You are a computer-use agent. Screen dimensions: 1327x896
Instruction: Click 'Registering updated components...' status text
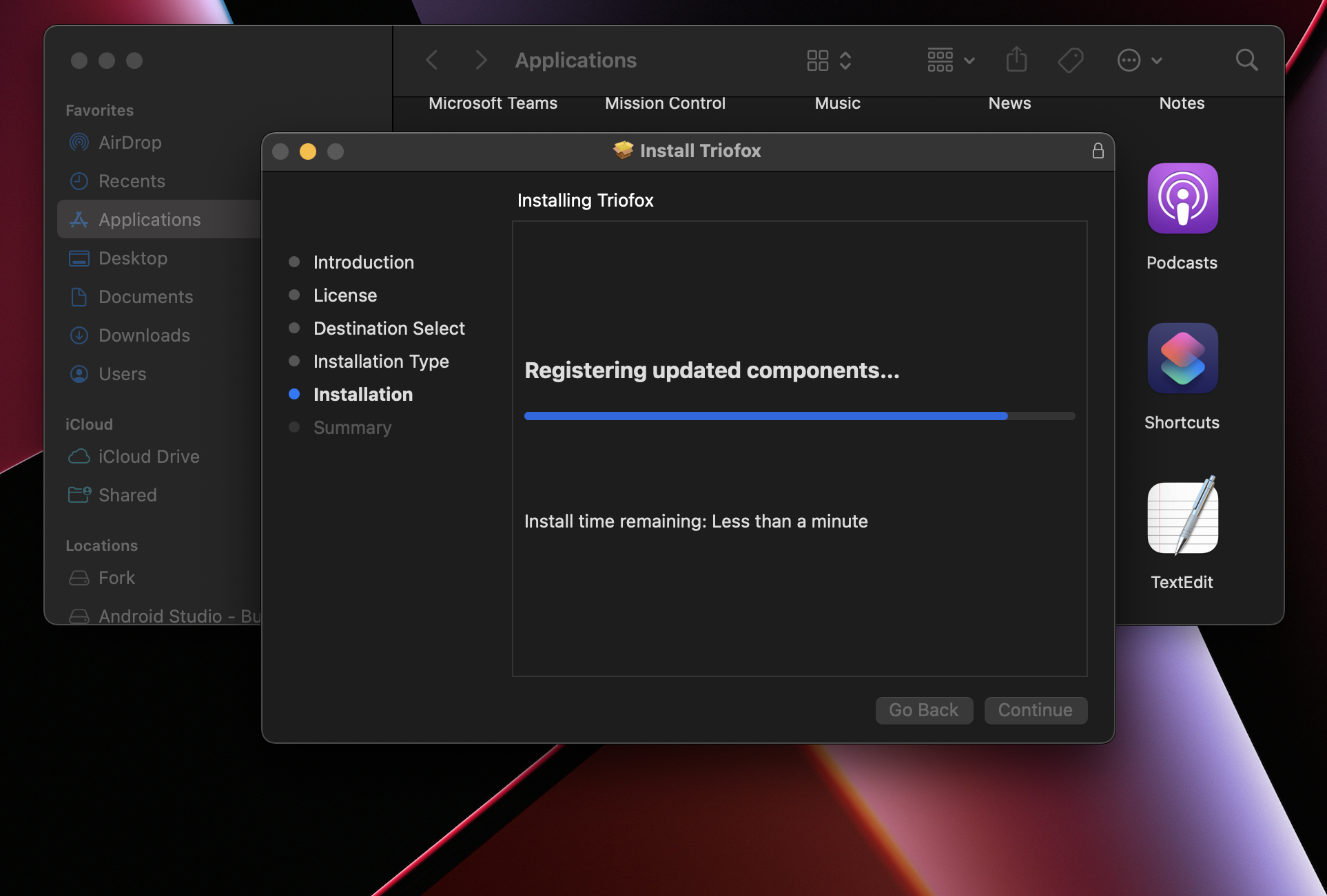[x=712, y=371]
